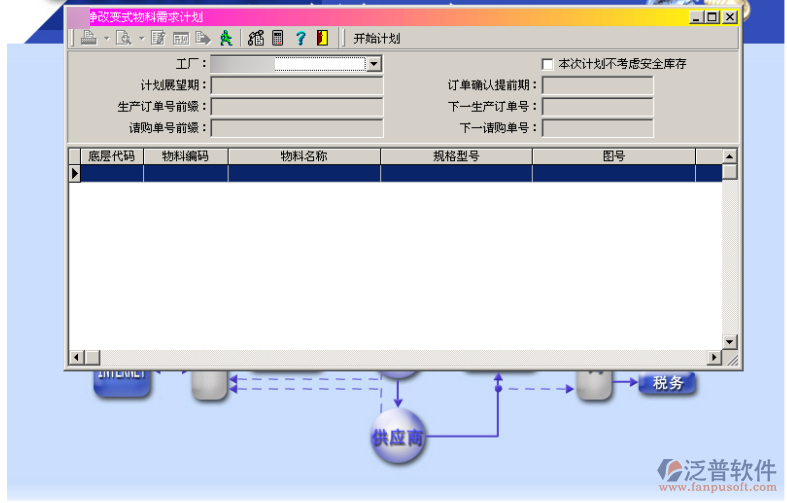Toggle 本次计划不考虑安全库存 checkbox
The image size is (787, 503).
click(548, 64)
